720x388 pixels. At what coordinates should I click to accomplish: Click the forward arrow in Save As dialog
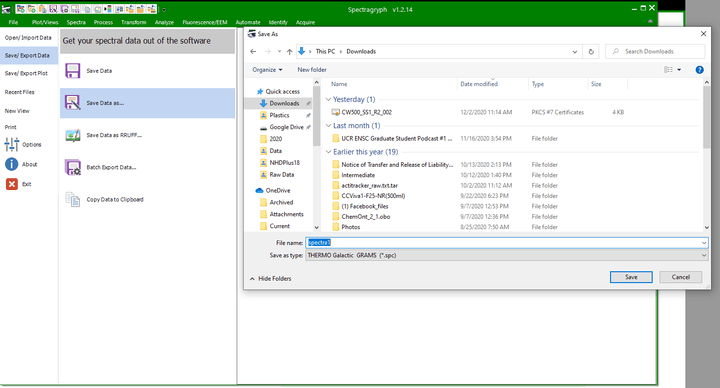pyautogui.click(x=268, y=51)
